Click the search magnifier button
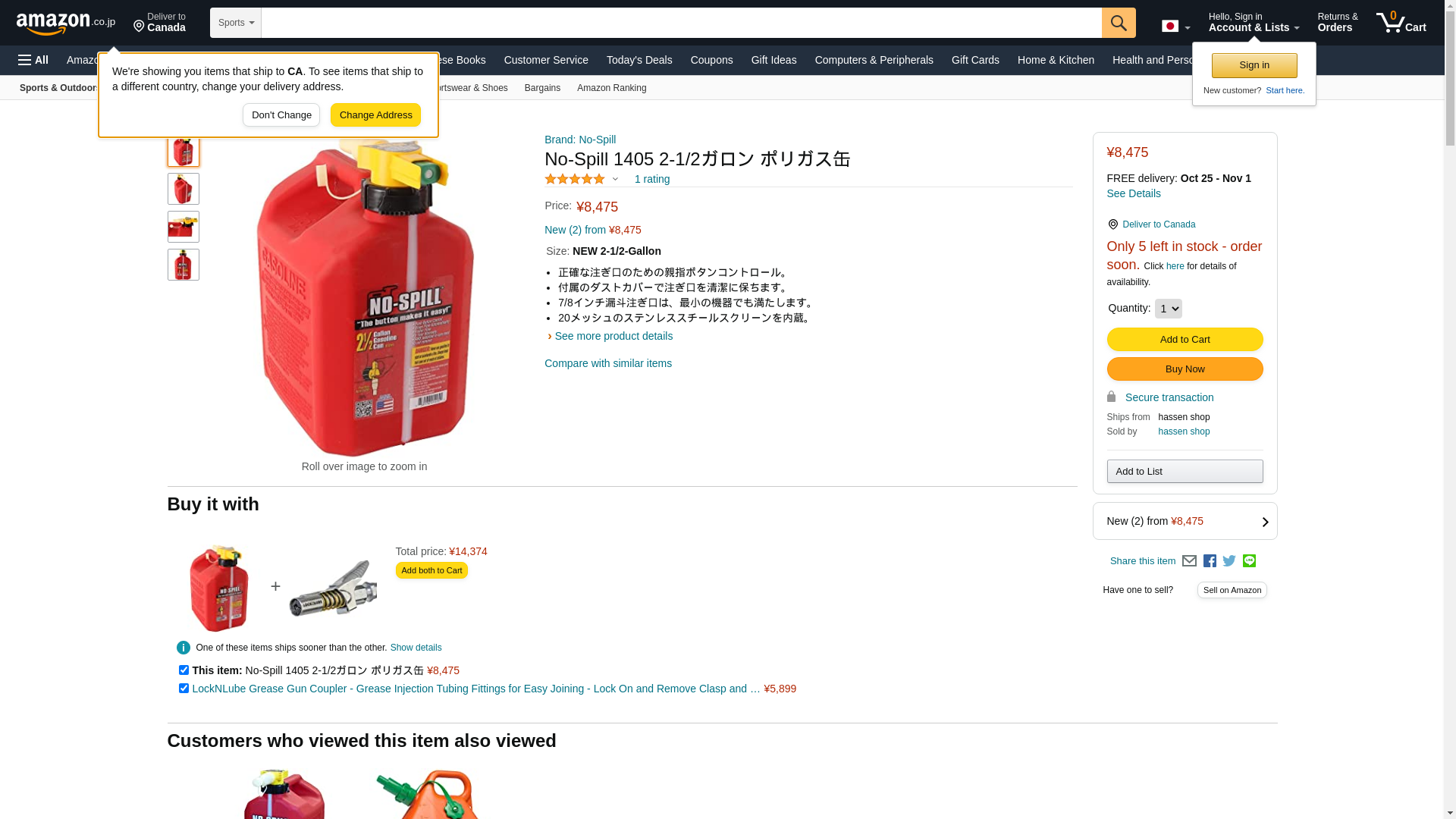 pos(1119,23)
